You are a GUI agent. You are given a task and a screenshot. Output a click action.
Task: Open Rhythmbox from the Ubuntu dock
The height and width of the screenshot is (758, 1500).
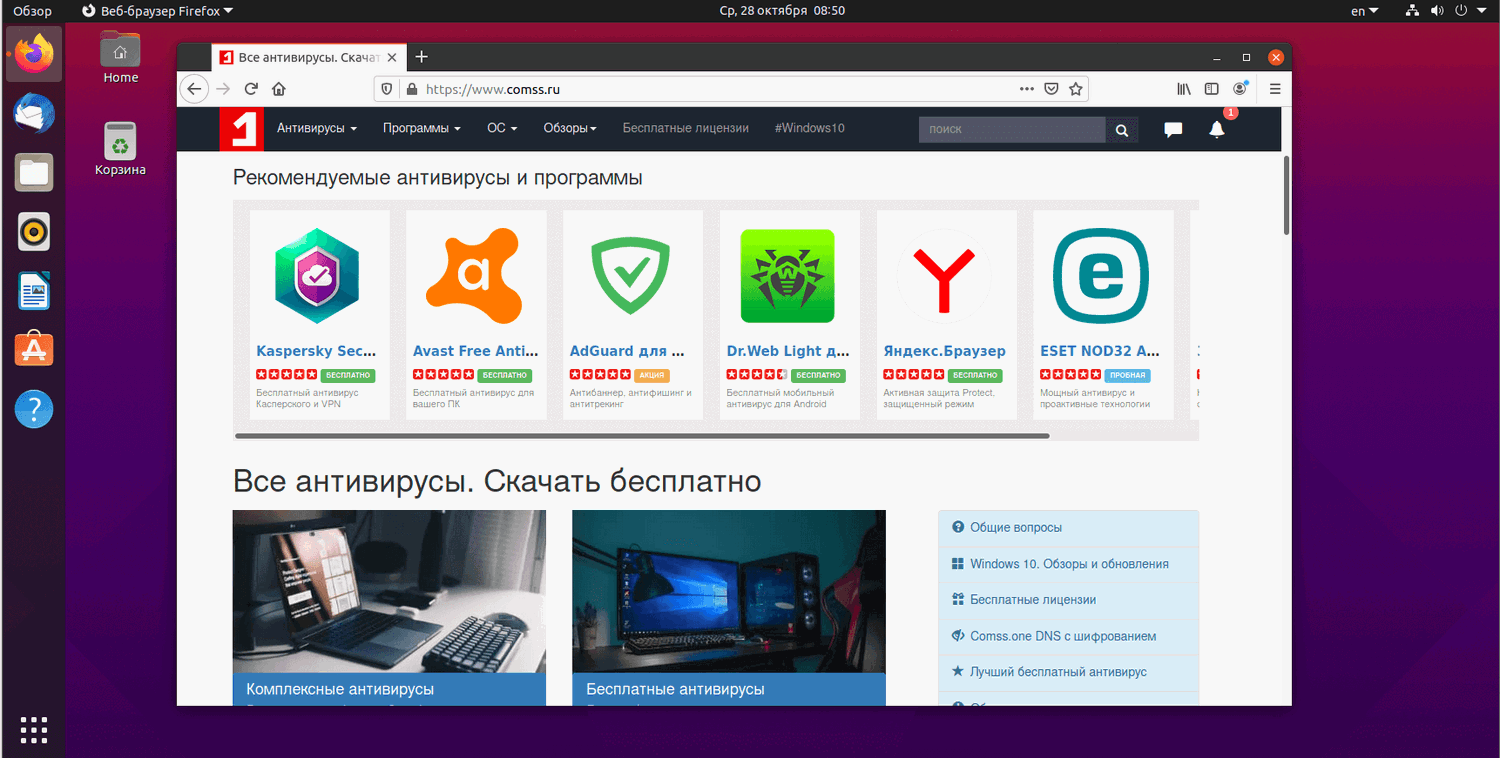34,233
